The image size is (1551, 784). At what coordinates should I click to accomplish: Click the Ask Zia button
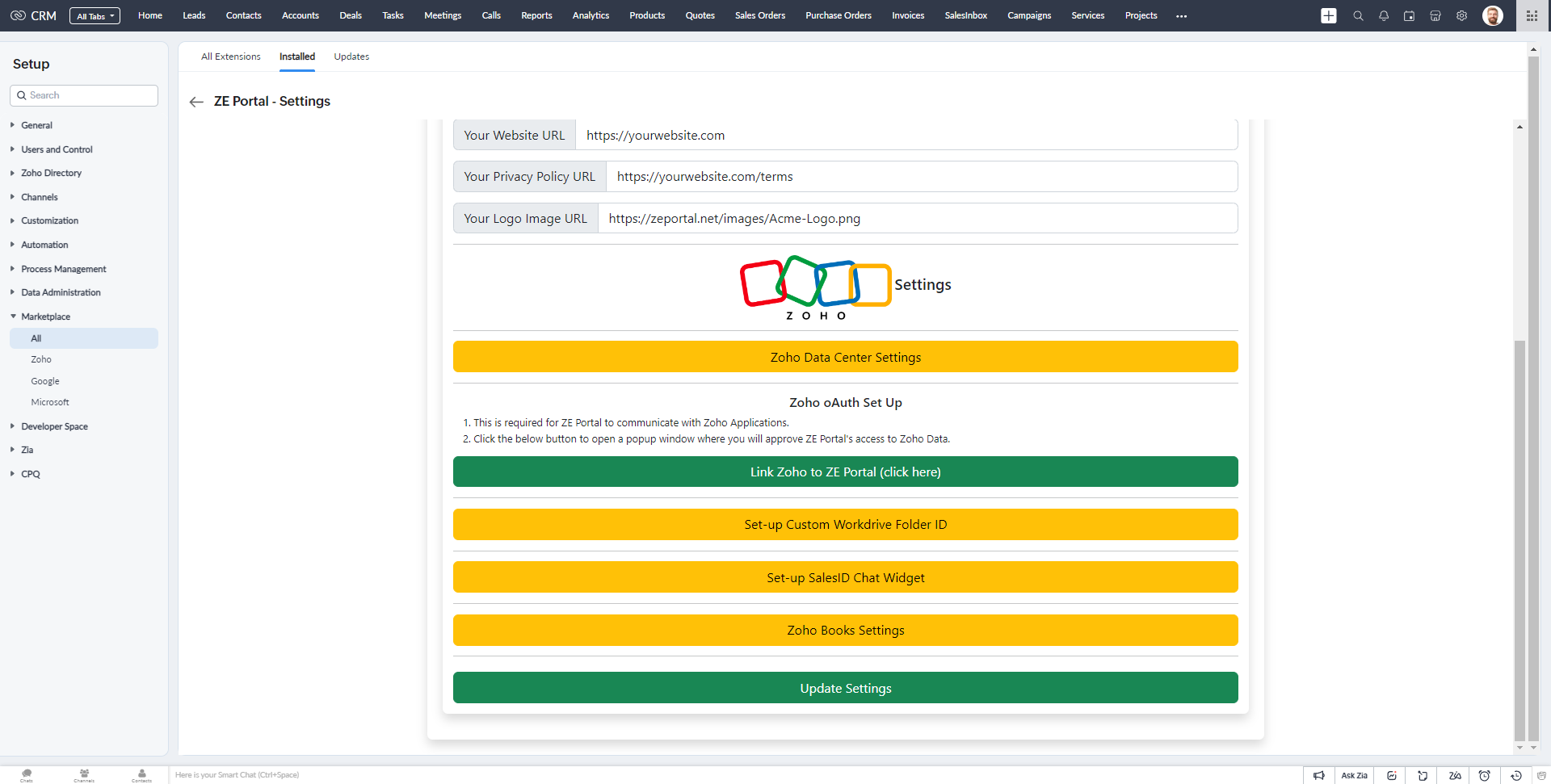pos(1354,775)
